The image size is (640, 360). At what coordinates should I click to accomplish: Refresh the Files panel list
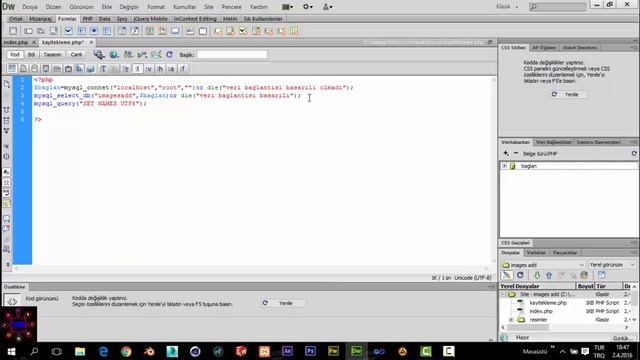pyautogui.click(x=520, y=275)
